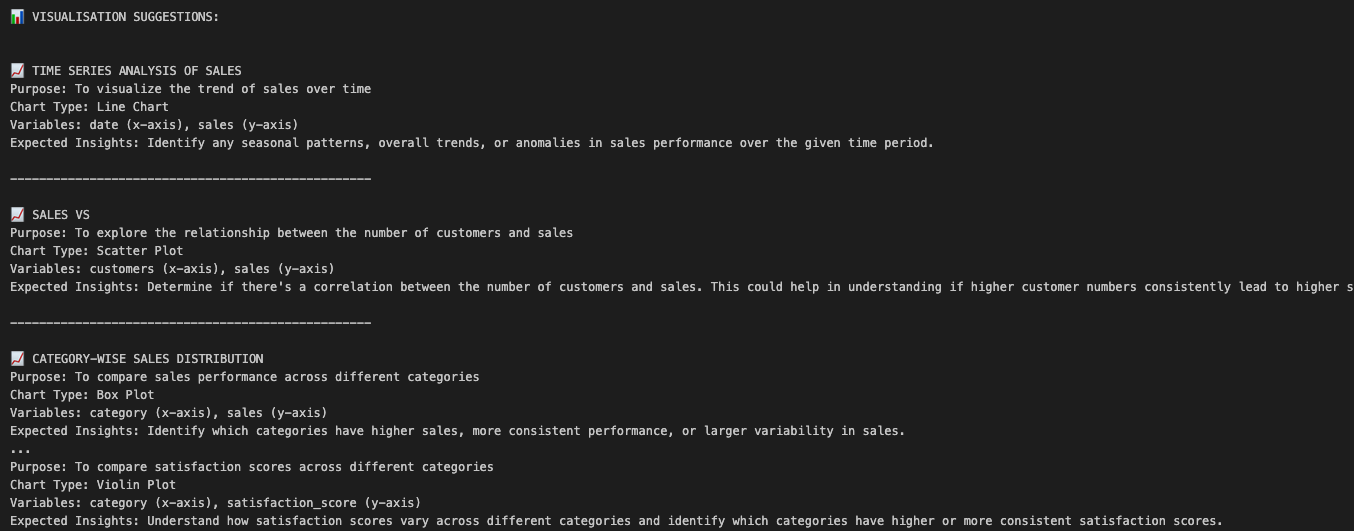
Task: Click the Purpose line about satisfaction scores
Action: click(x=251, y=467)
